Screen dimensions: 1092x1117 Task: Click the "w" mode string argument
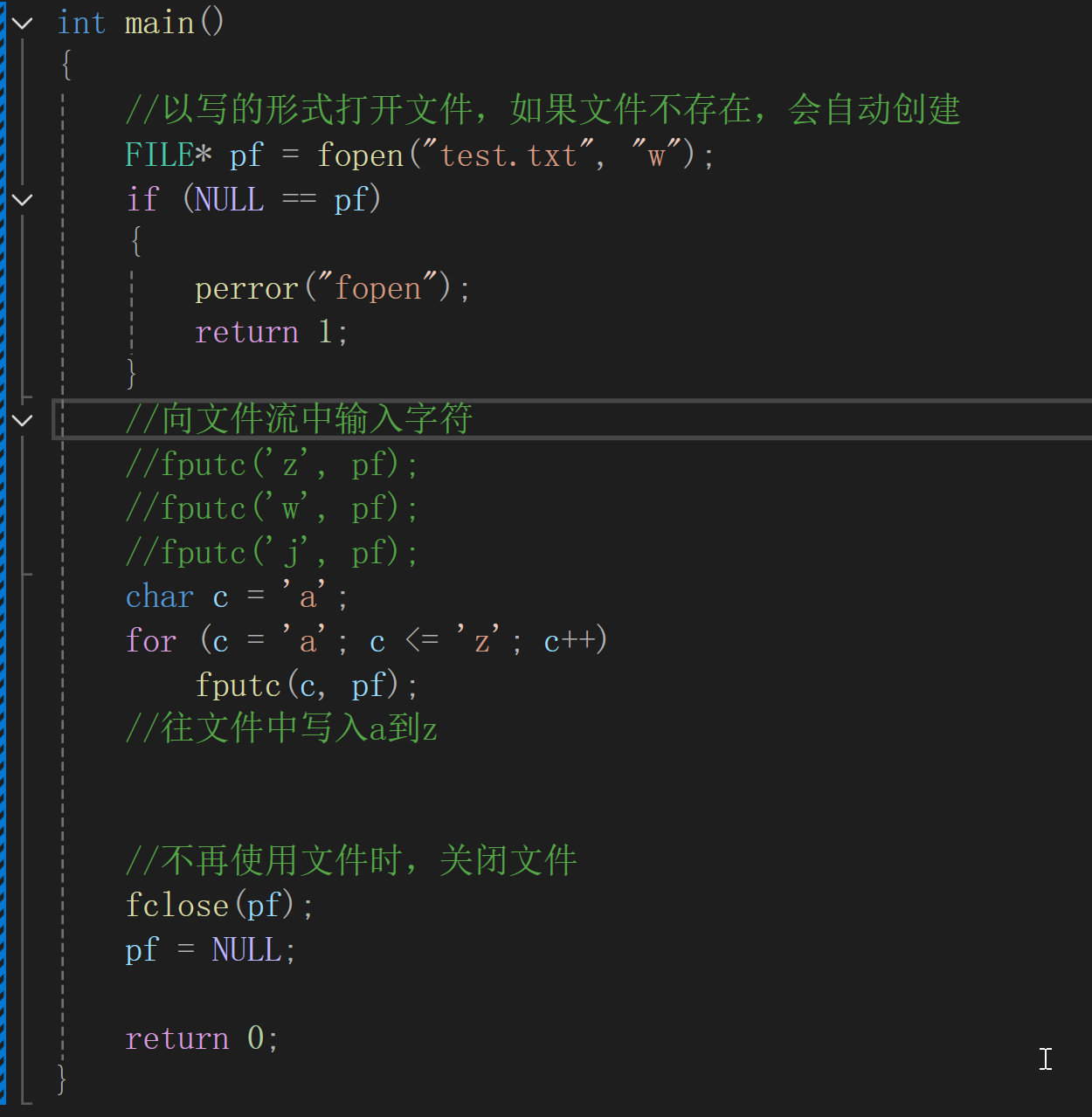tap(656, 155)
